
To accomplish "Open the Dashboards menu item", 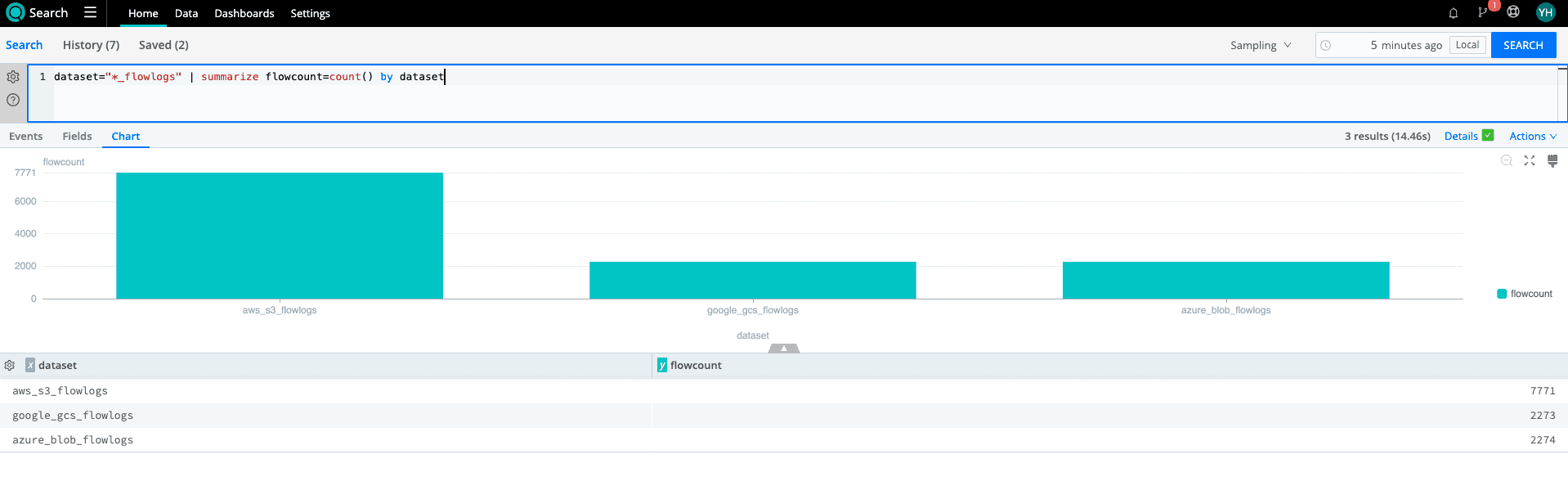I will point(244,13).
